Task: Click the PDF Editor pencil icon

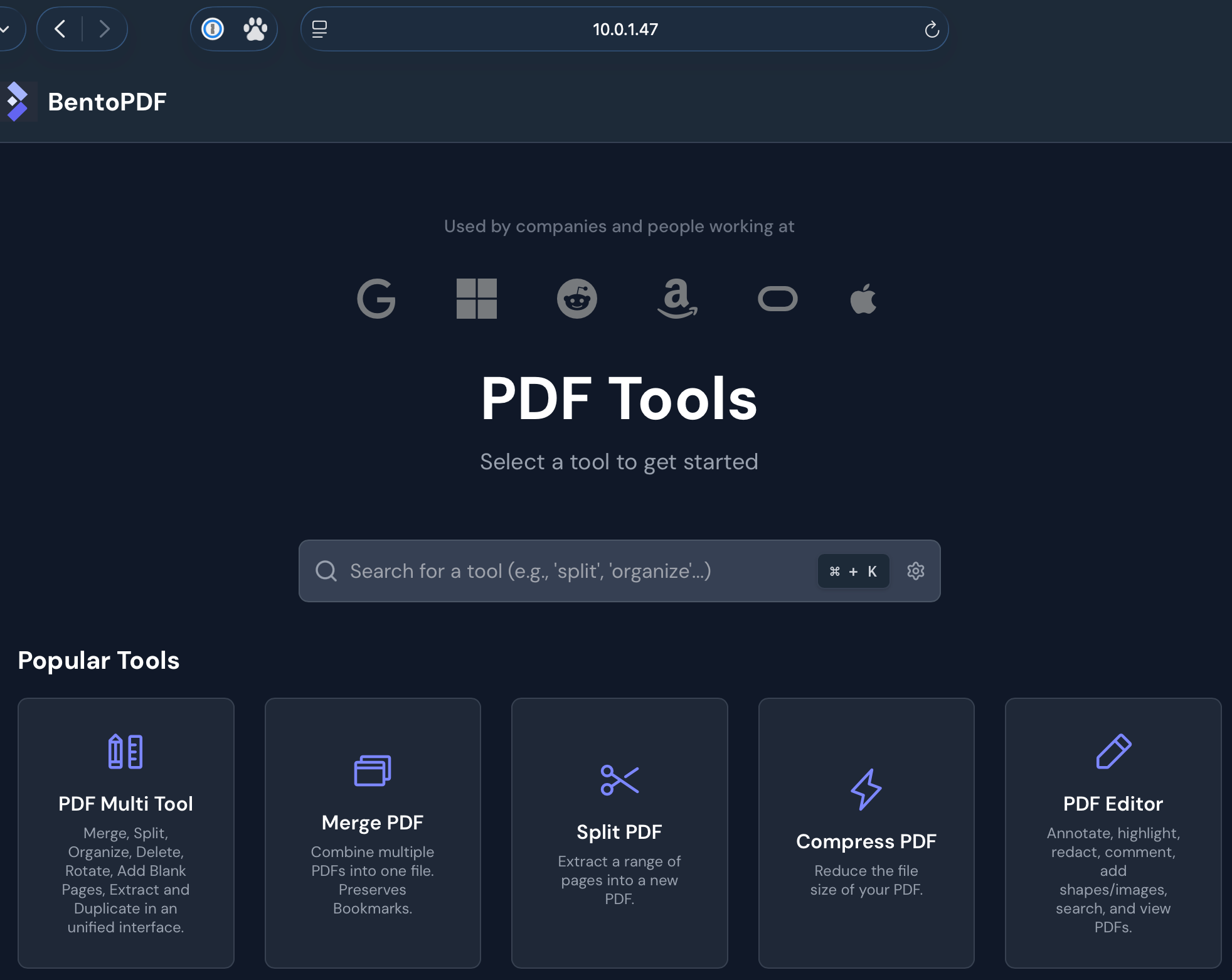Action: [1113, 751]
